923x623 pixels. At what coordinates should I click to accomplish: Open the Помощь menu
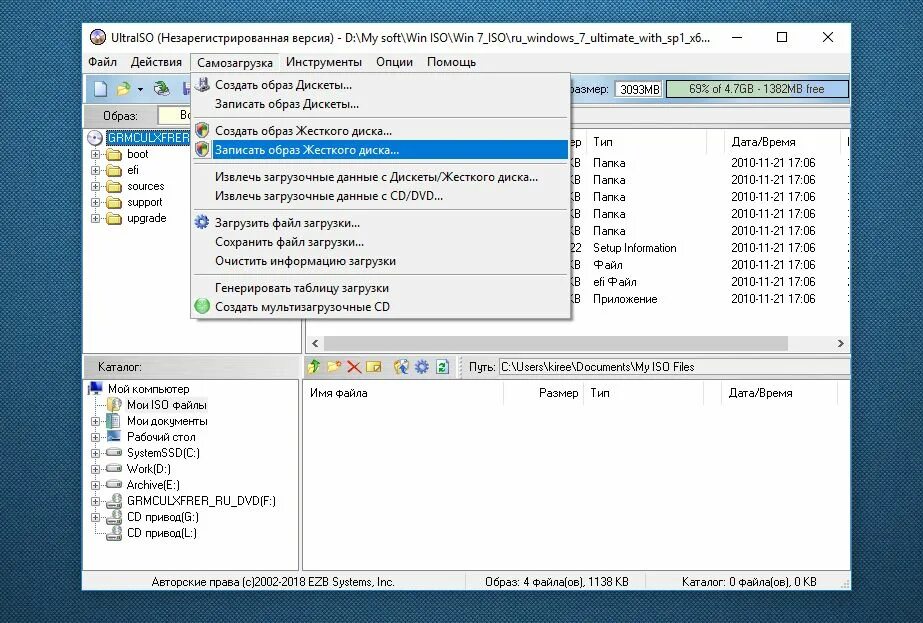(x=451, y=62)
